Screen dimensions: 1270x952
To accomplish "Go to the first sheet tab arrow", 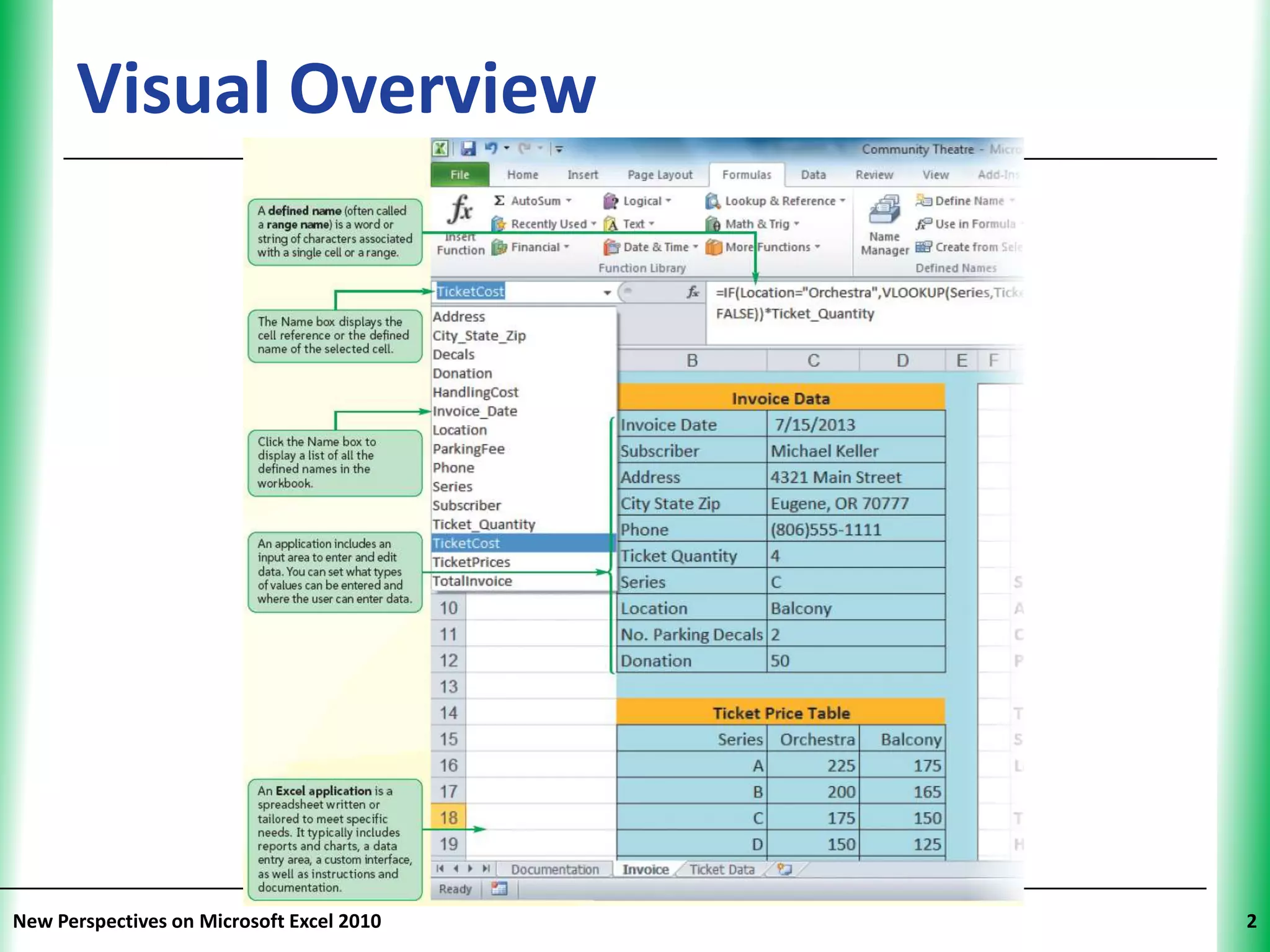I will [x=440, y=869].
